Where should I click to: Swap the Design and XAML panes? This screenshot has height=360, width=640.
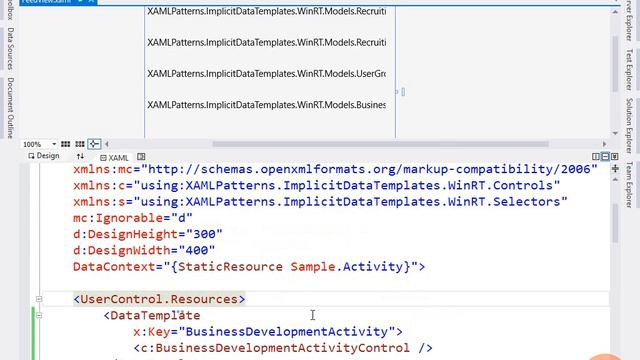pos(80,156)
